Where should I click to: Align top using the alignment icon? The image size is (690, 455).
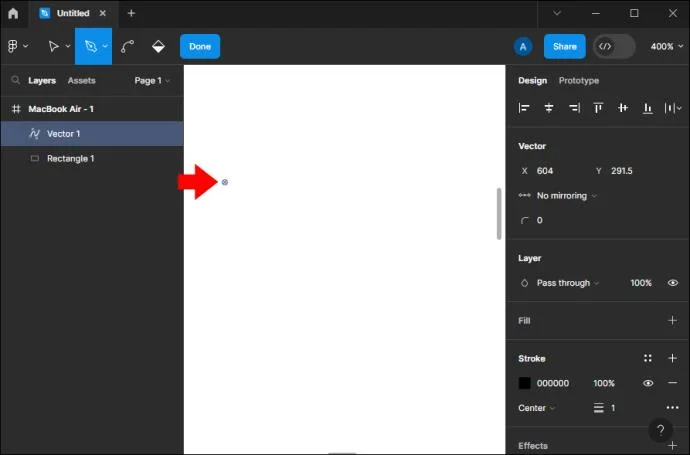[x=598, y=108]
